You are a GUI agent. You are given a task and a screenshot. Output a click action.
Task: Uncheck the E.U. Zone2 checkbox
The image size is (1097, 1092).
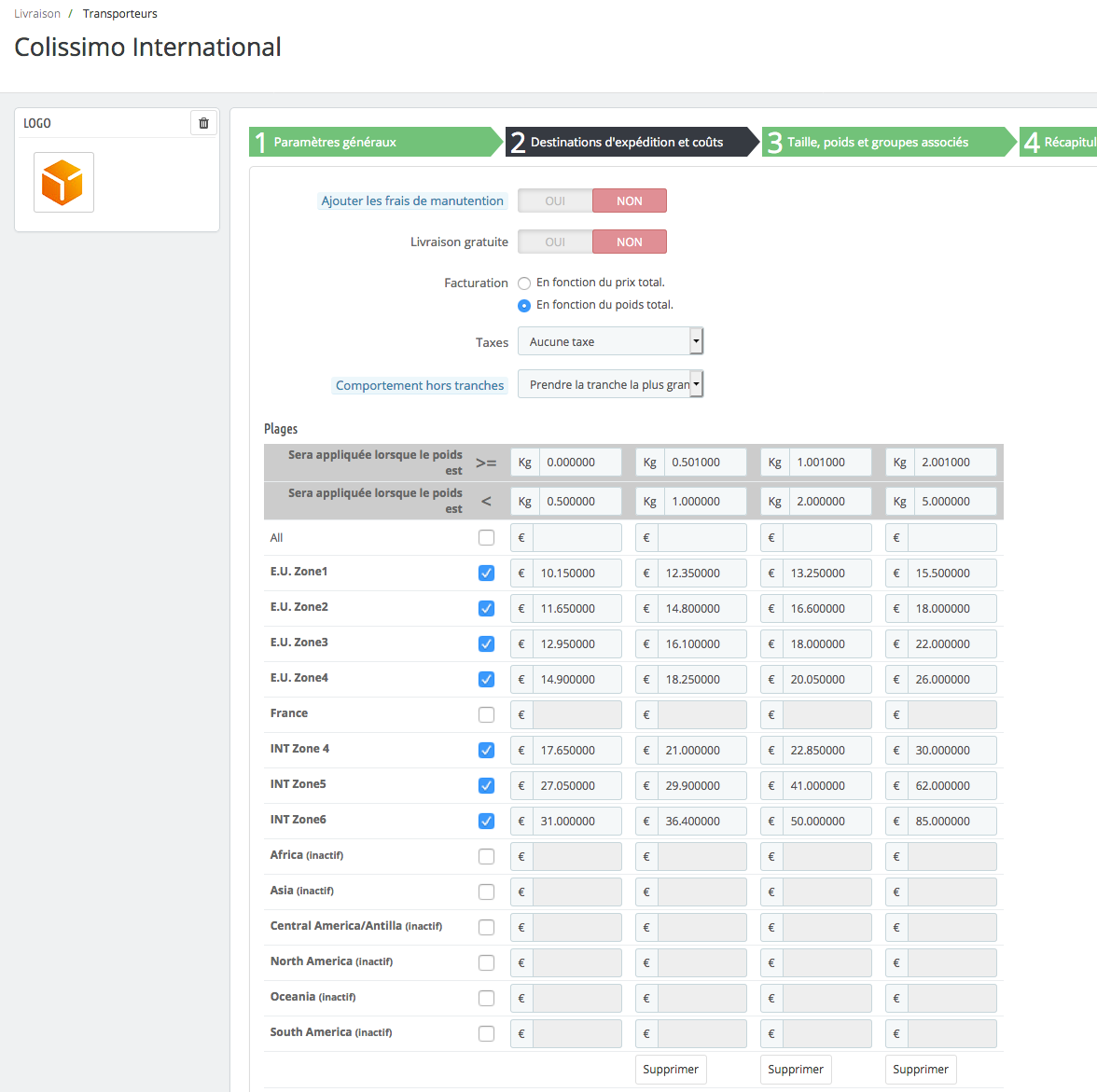point(486,609)
